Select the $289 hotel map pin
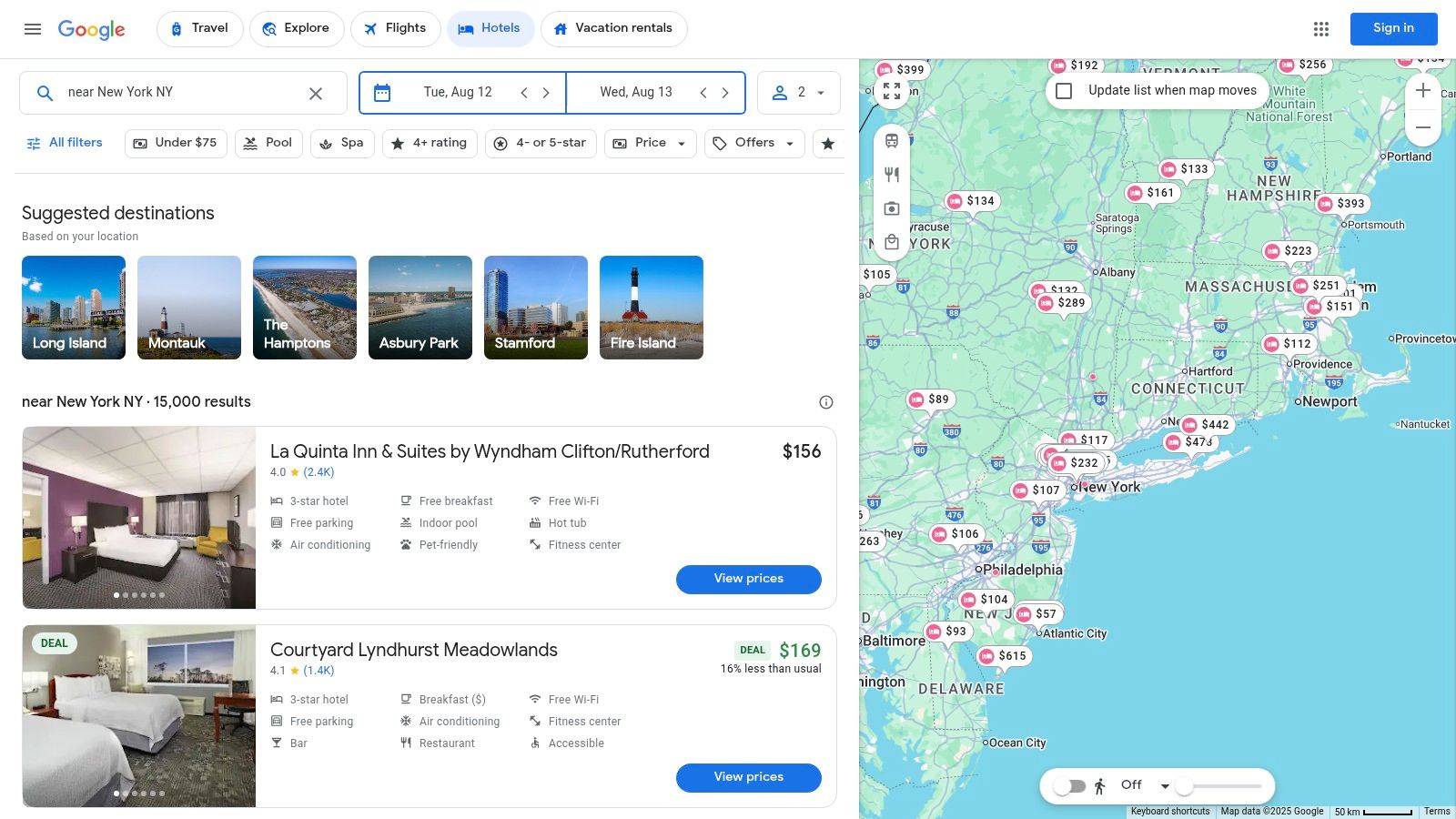Image resolution: width=1456 pixels, height=819 pixels. 1062,303
